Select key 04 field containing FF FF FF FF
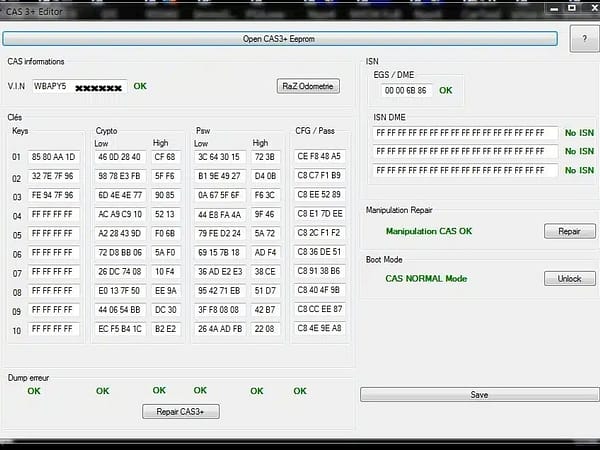This screenshot has height=450, width=600. (x=54, y=214)
